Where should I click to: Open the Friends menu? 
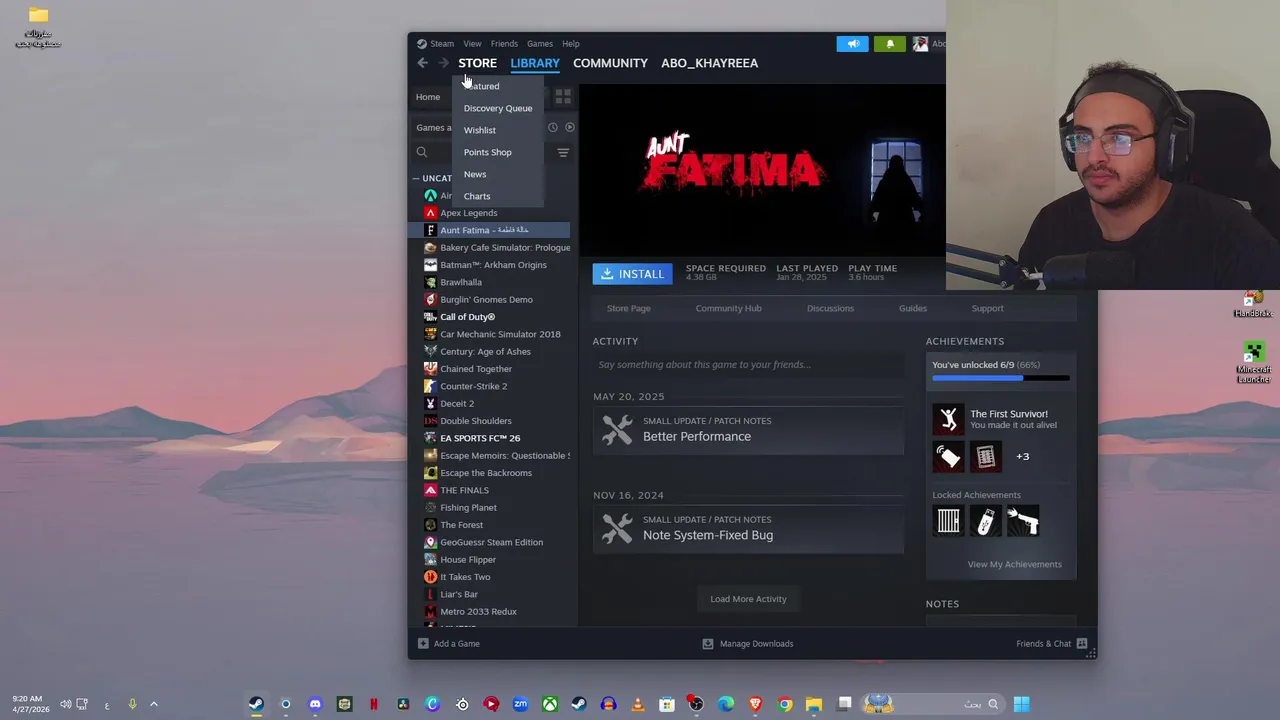click(504, 43)
